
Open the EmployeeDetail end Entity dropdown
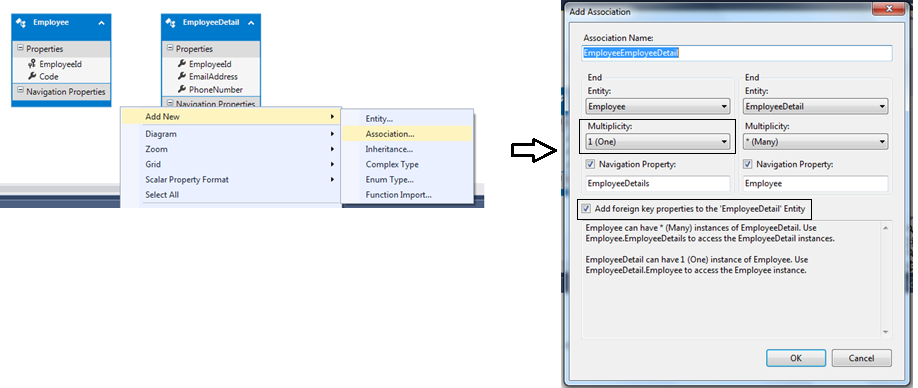click(816, 107)
